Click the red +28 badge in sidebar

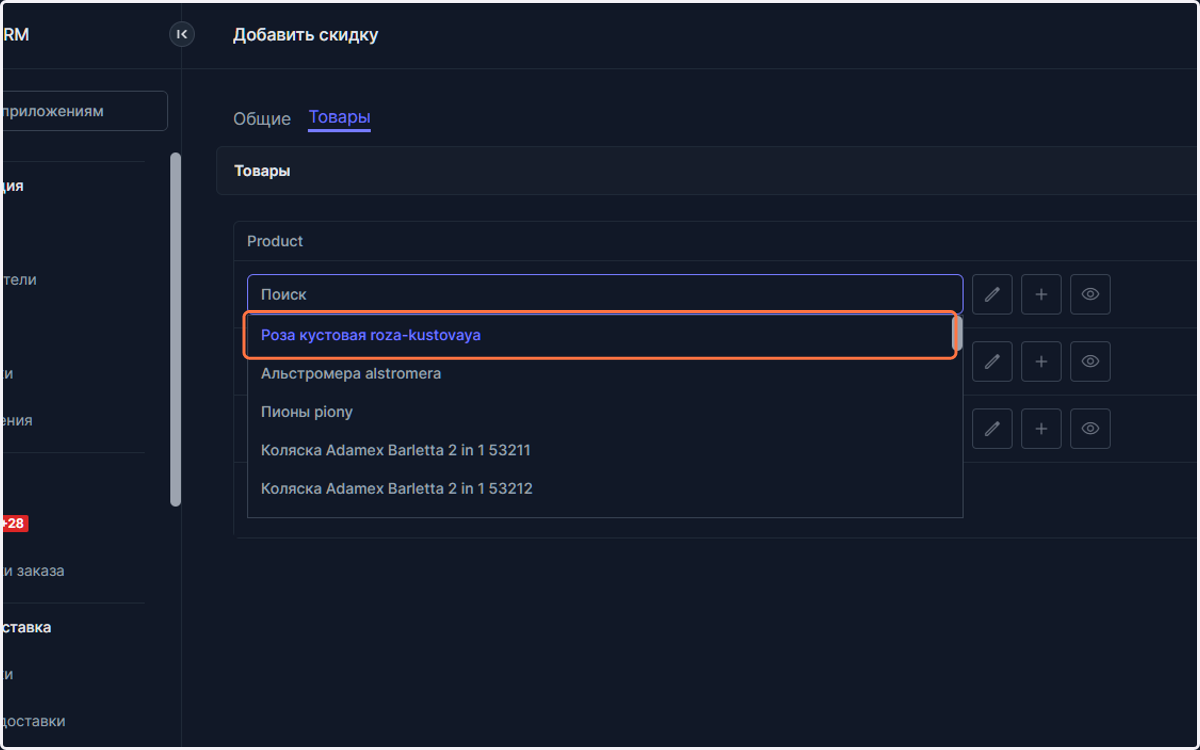(x=13, y=523)
